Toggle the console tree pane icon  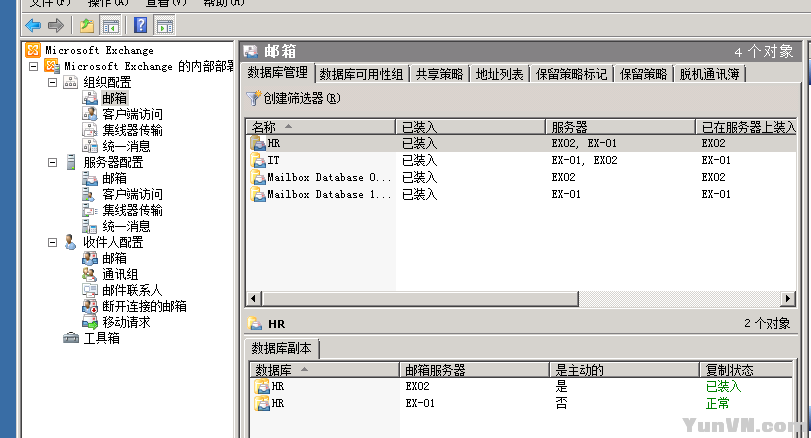[111, 25]
